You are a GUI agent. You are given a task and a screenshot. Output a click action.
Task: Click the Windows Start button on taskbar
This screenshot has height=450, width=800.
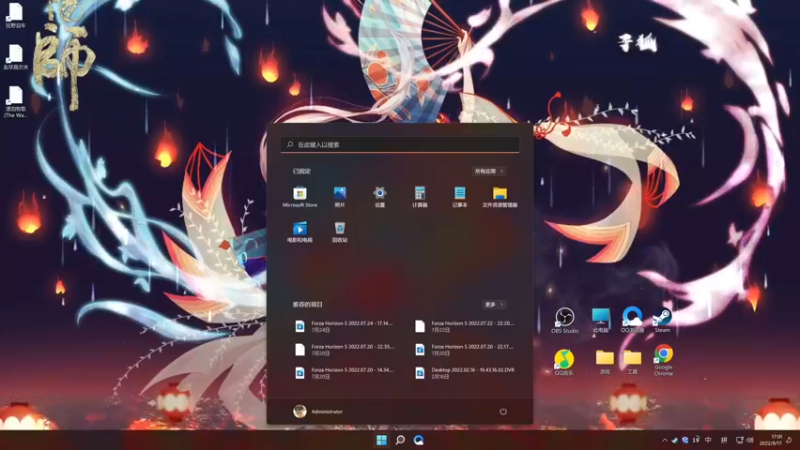pos(381,440)
